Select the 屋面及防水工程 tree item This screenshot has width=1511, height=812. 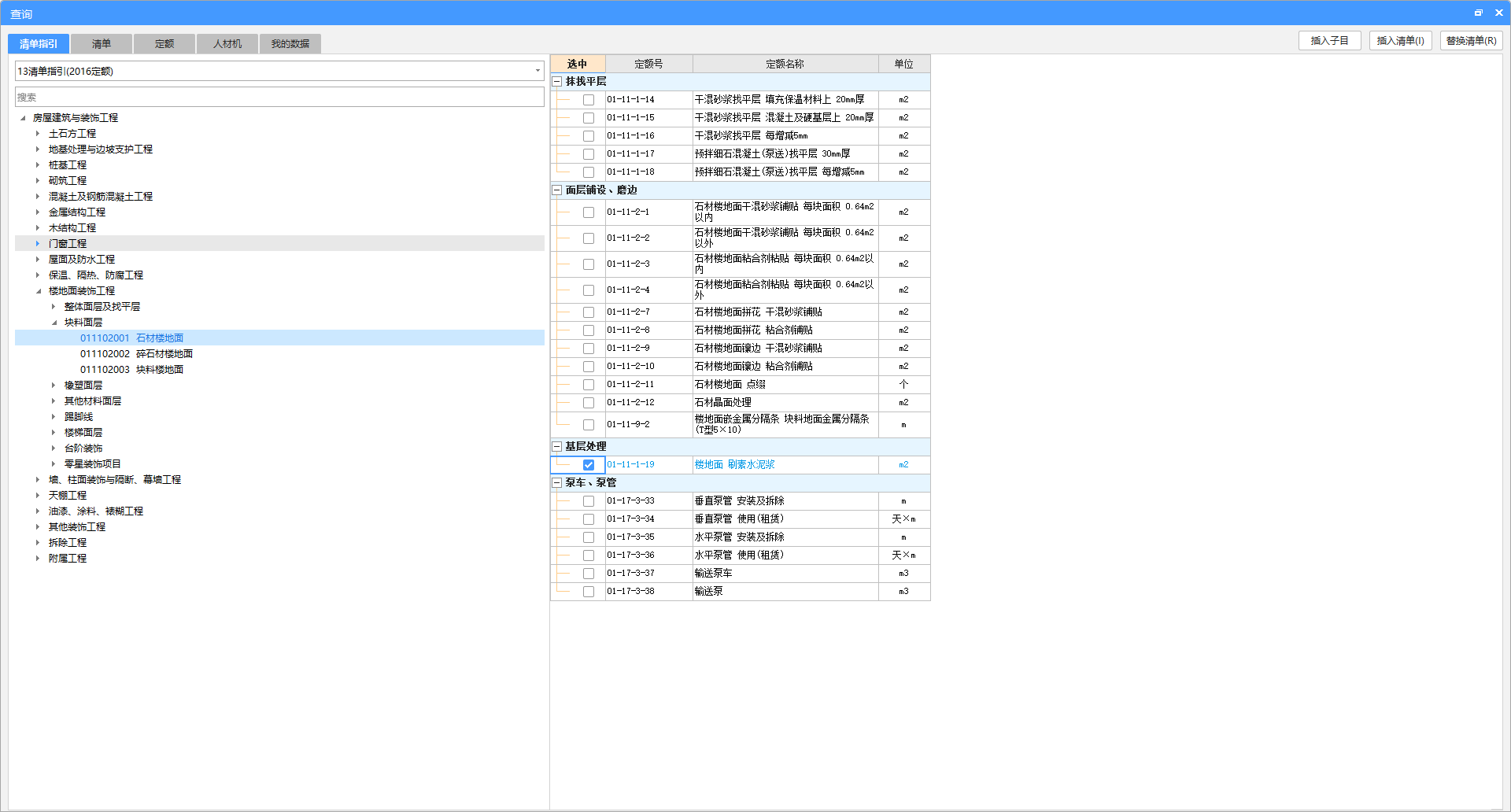point(82,260)
